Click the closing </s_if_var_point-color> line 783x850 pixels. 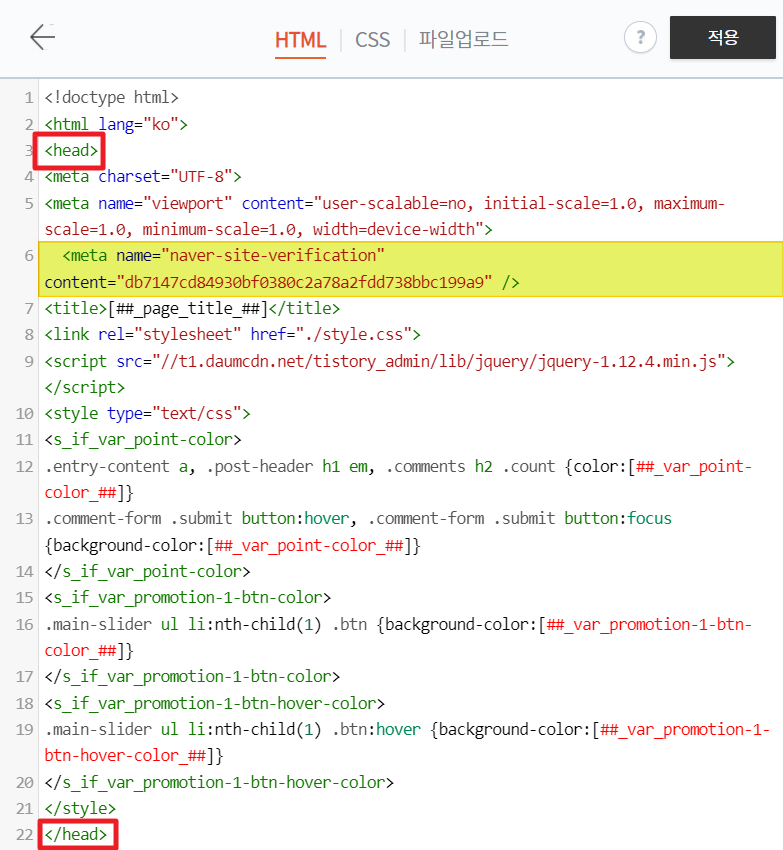(147, 571)
